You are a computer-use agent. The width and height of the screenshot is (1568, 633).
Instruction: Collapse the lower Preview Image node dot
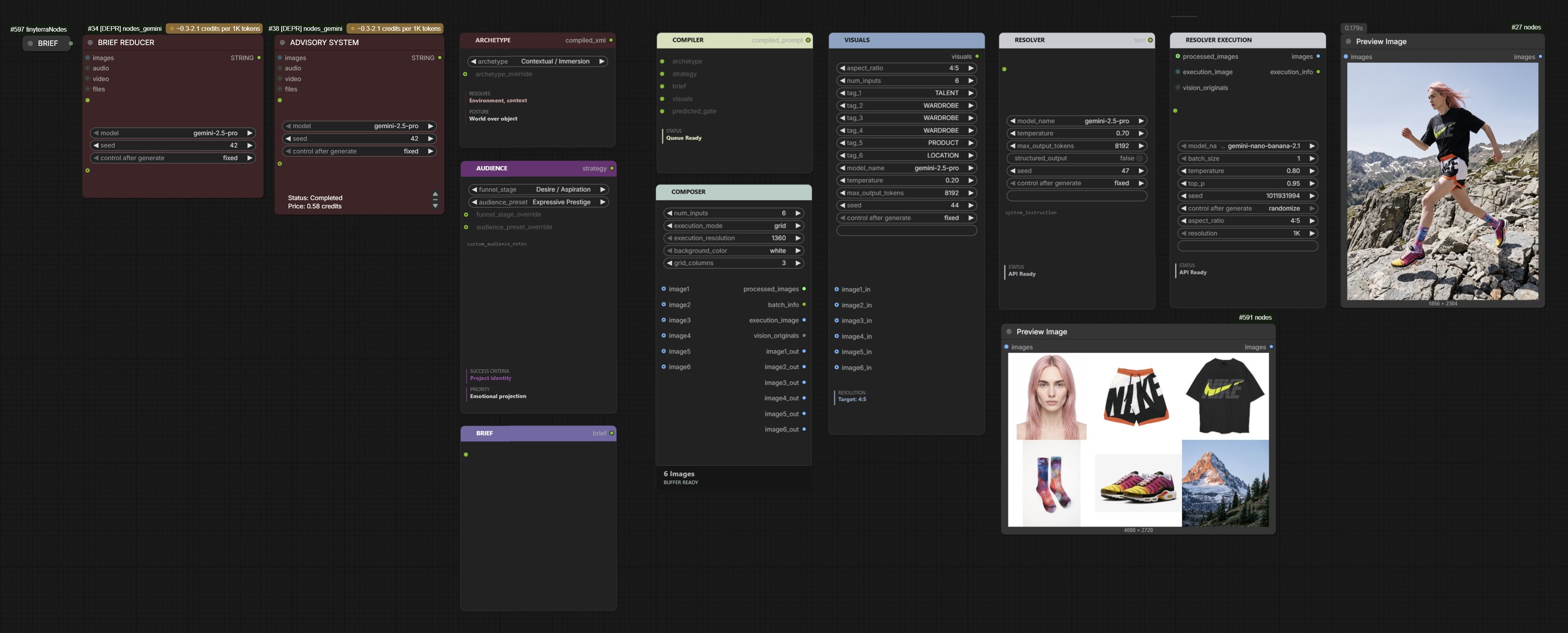pos(1008,332)
